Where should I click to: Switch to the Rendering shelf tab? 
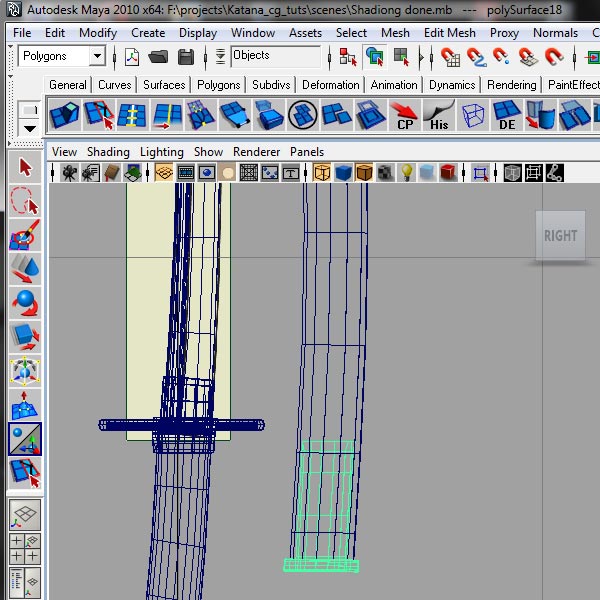click(512, 85)
